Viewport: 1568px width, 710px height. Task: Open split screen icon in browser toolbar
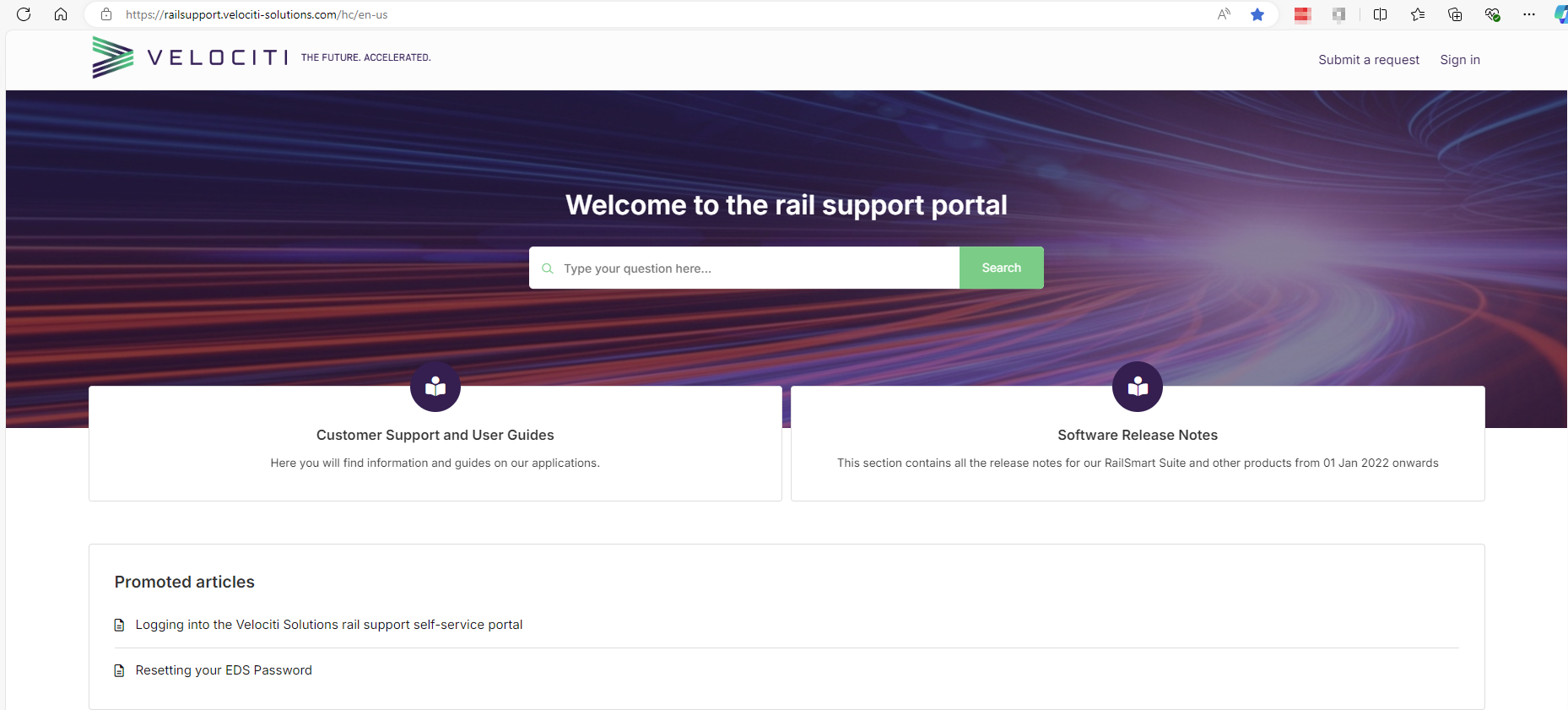point(1381,14)
